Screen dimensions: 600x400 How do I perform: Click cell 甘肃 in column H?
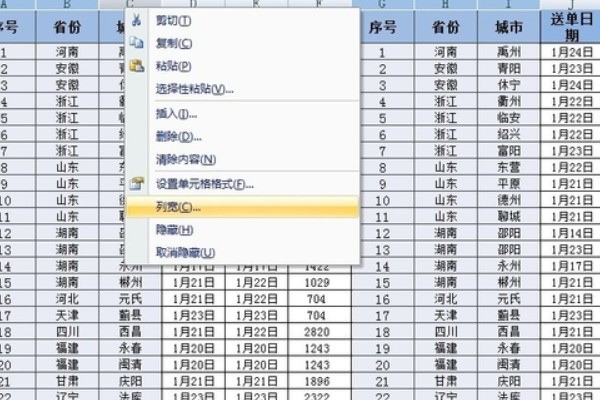pos(445,381)
